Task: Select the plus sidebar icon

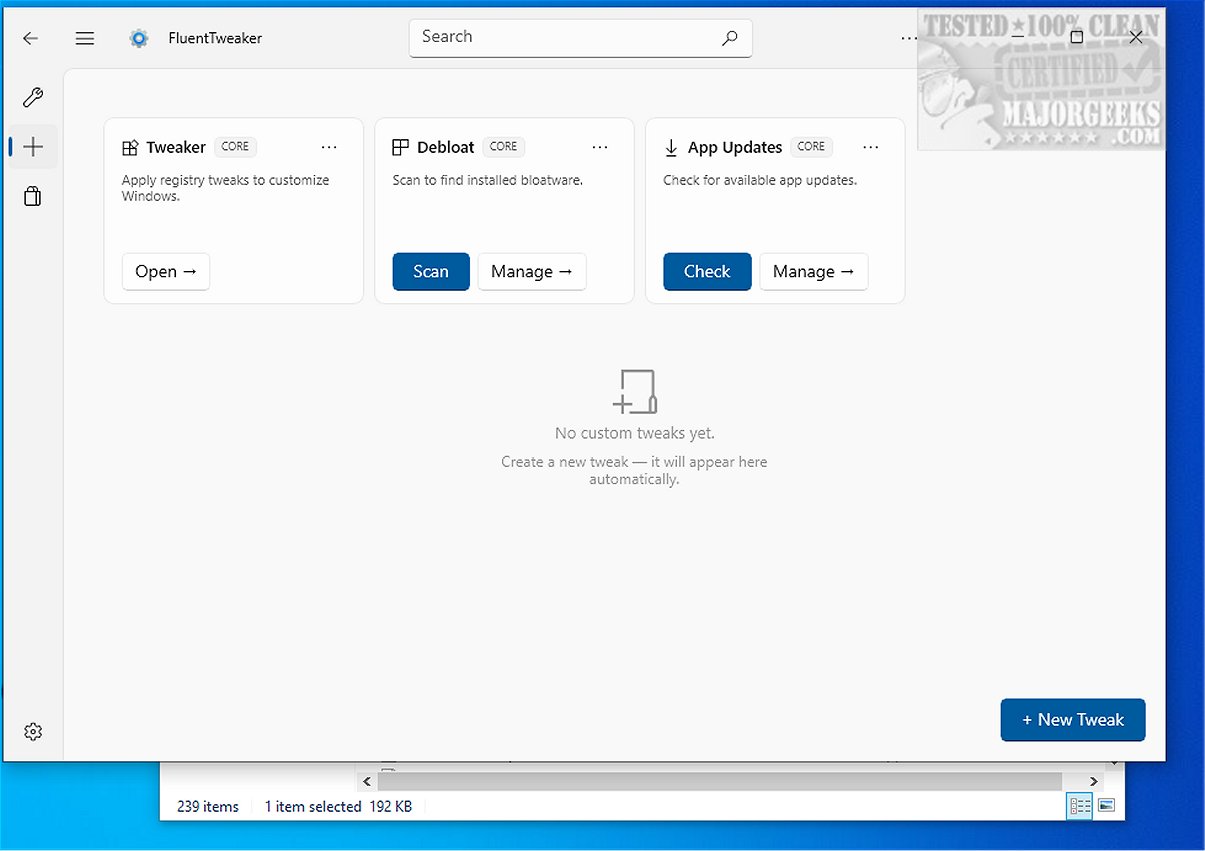Action: (33, 147)
